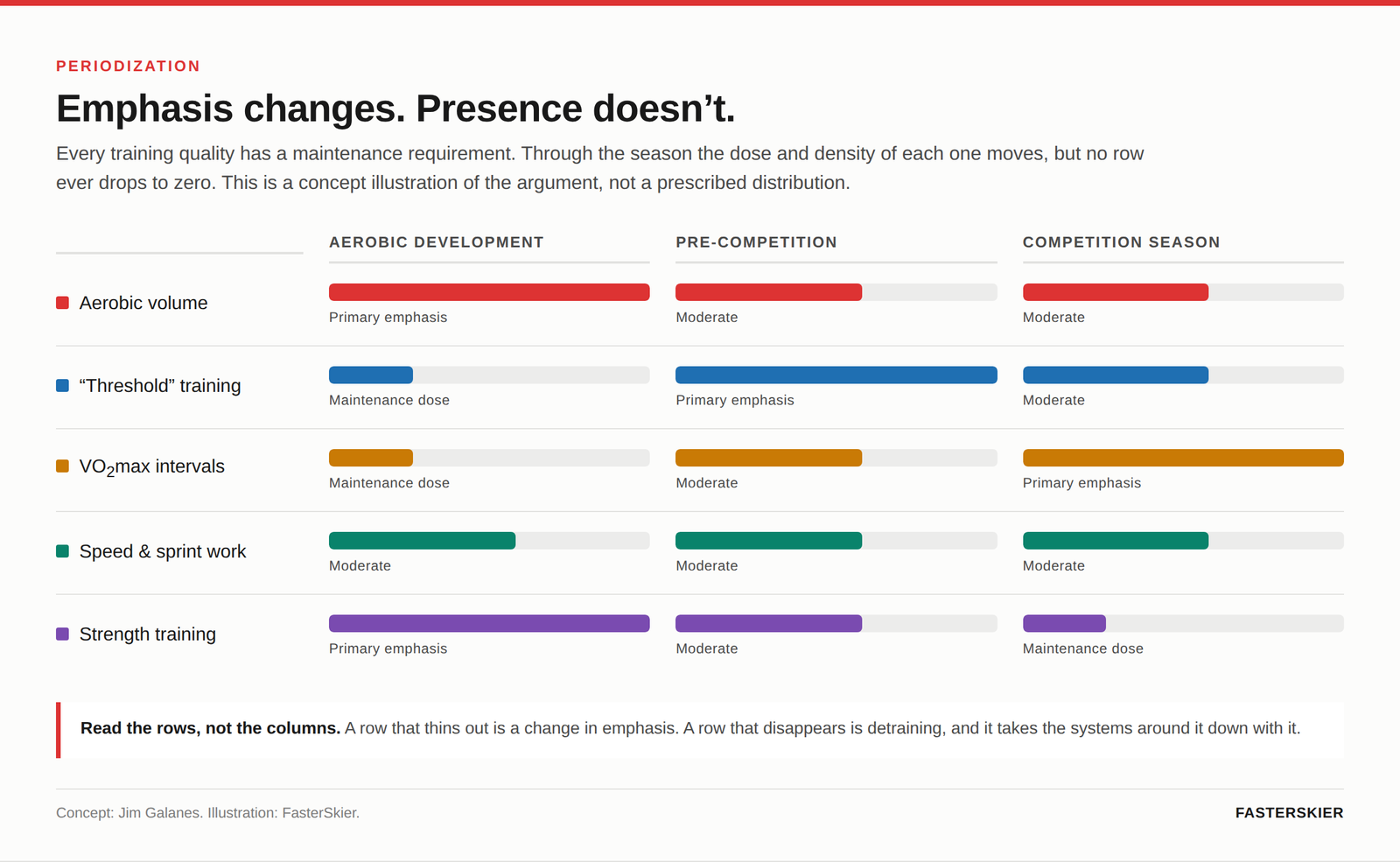Screen dimensions: 1400x862
Task: Click the purple Strength training legend square
Action: click(x=62, y=634)
